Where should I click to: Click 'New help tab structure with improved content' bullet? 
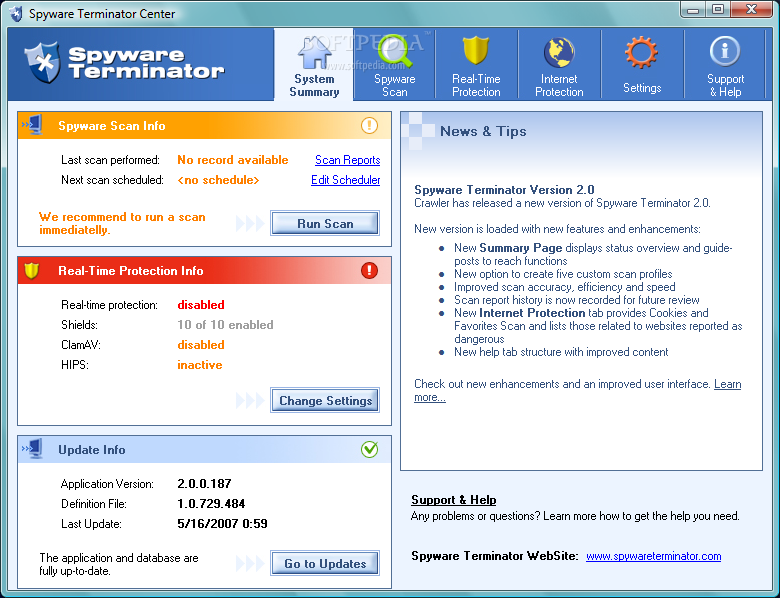[561, 352]
